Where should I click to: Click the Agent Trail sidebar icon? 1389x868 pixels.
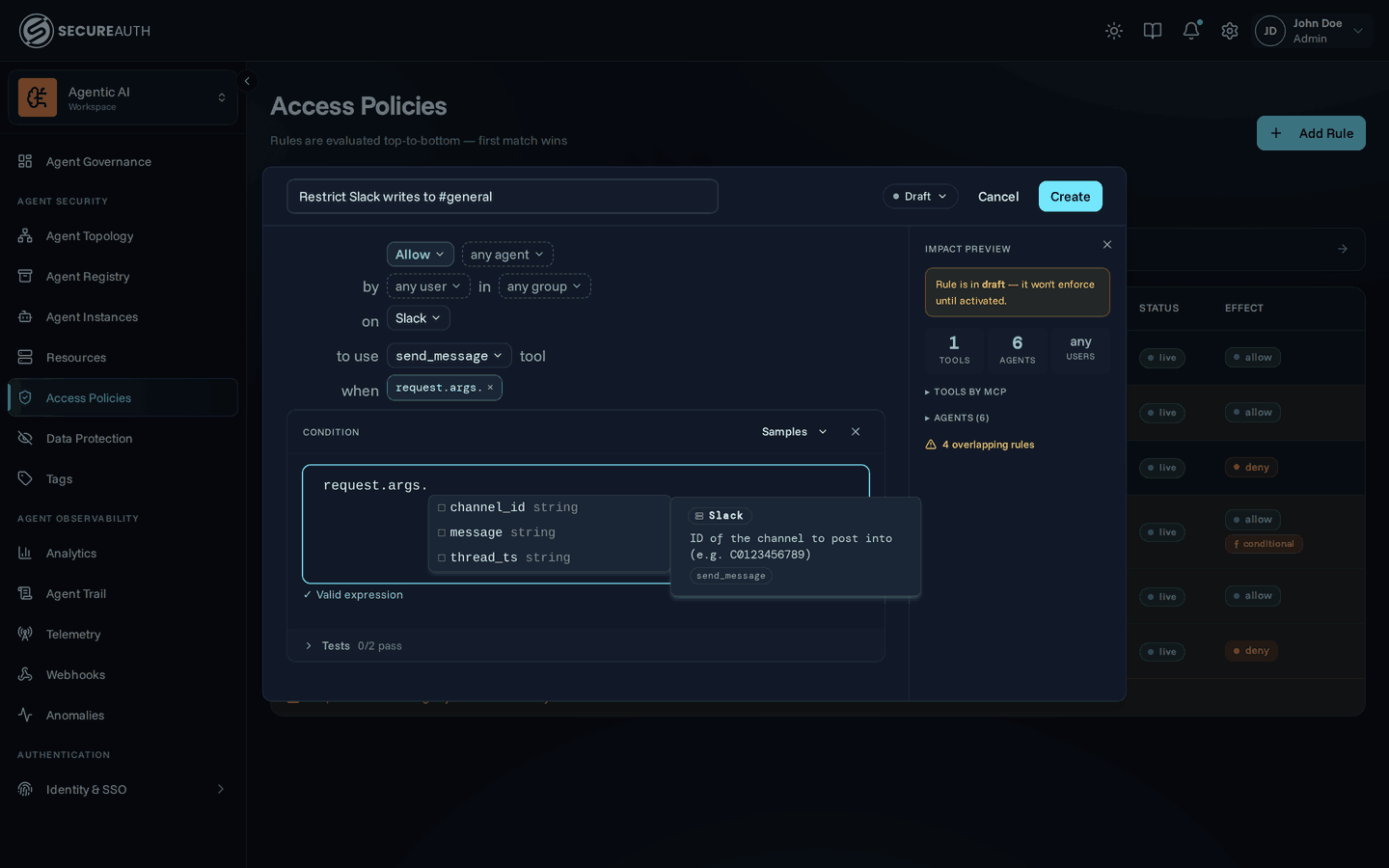point(25,593)
